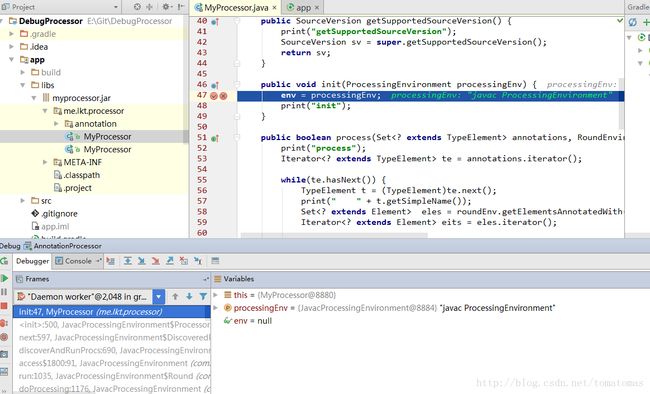Expand the .gradle folder
This screenshot has height=394, width=650.
12,34
